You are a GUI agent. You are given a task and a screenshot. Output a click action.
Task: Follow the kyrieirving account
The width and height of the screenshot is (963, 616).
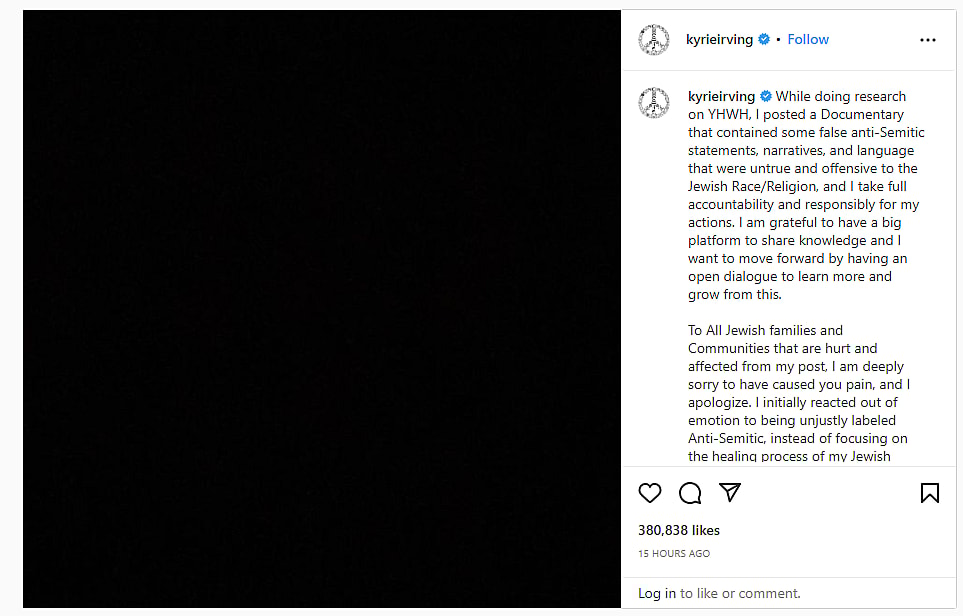[x=808, y=40]
